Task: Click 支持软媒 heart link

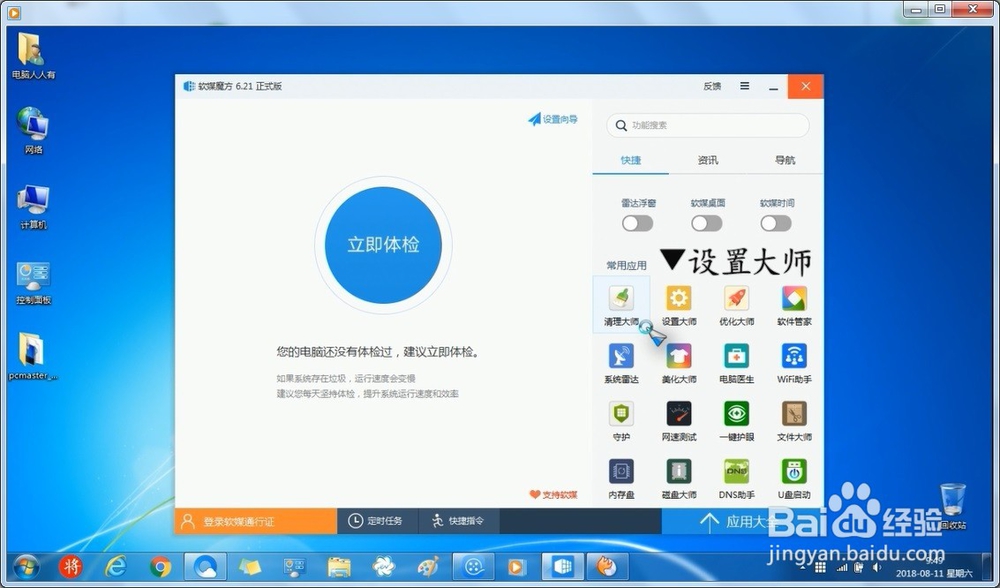Action: (553, 495)
